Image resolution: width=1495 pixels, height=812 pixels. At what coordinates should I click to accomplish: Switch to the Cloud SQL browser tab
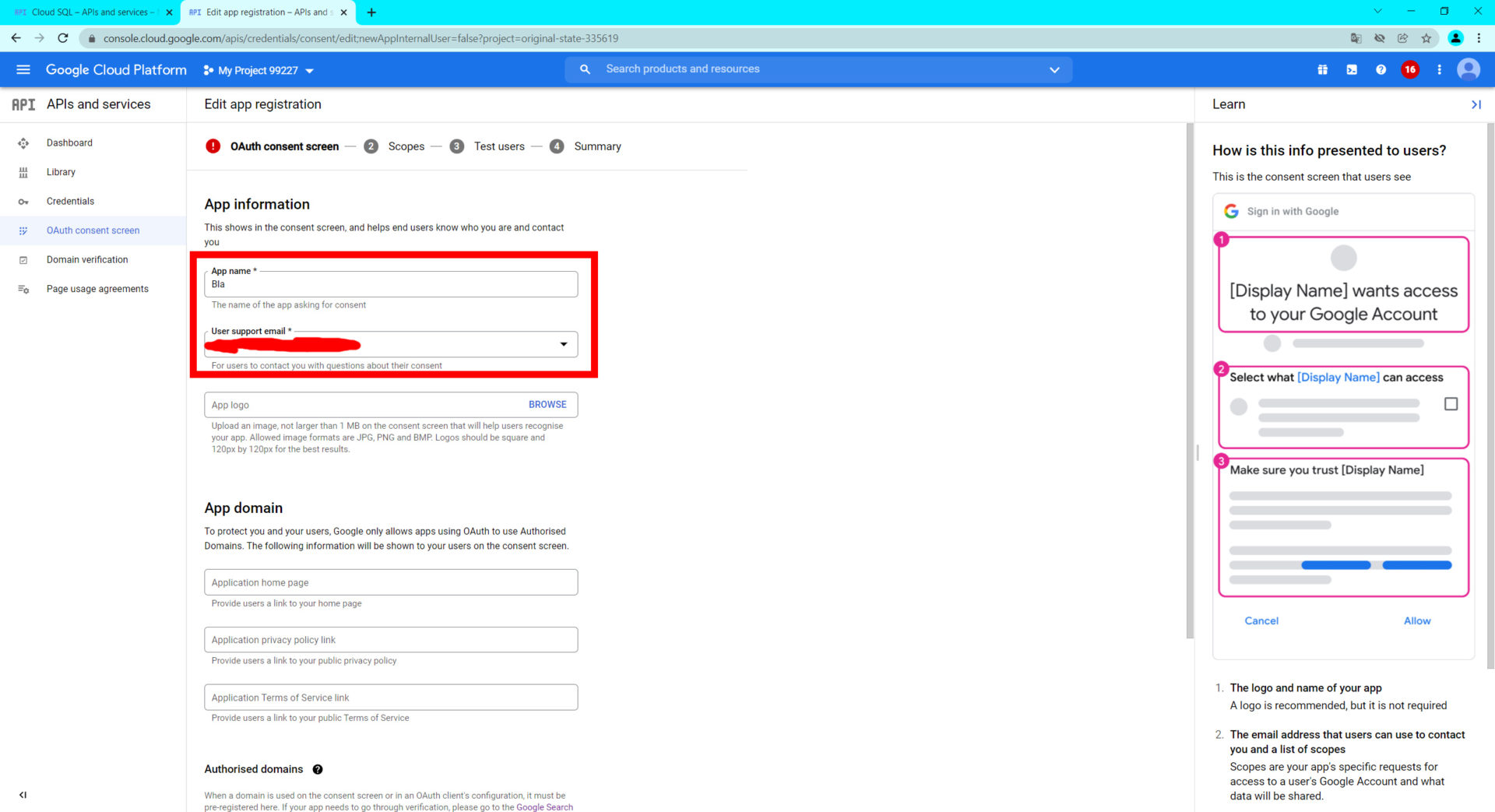[92, 12]
